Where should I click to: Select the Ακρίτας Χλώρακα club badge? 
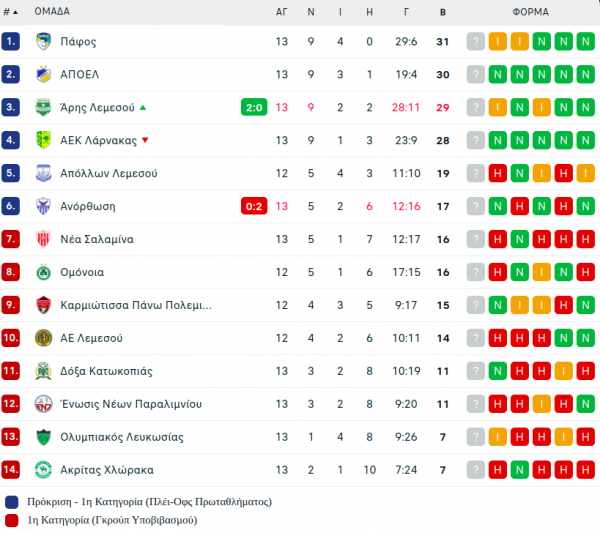[x=43, y=469]
